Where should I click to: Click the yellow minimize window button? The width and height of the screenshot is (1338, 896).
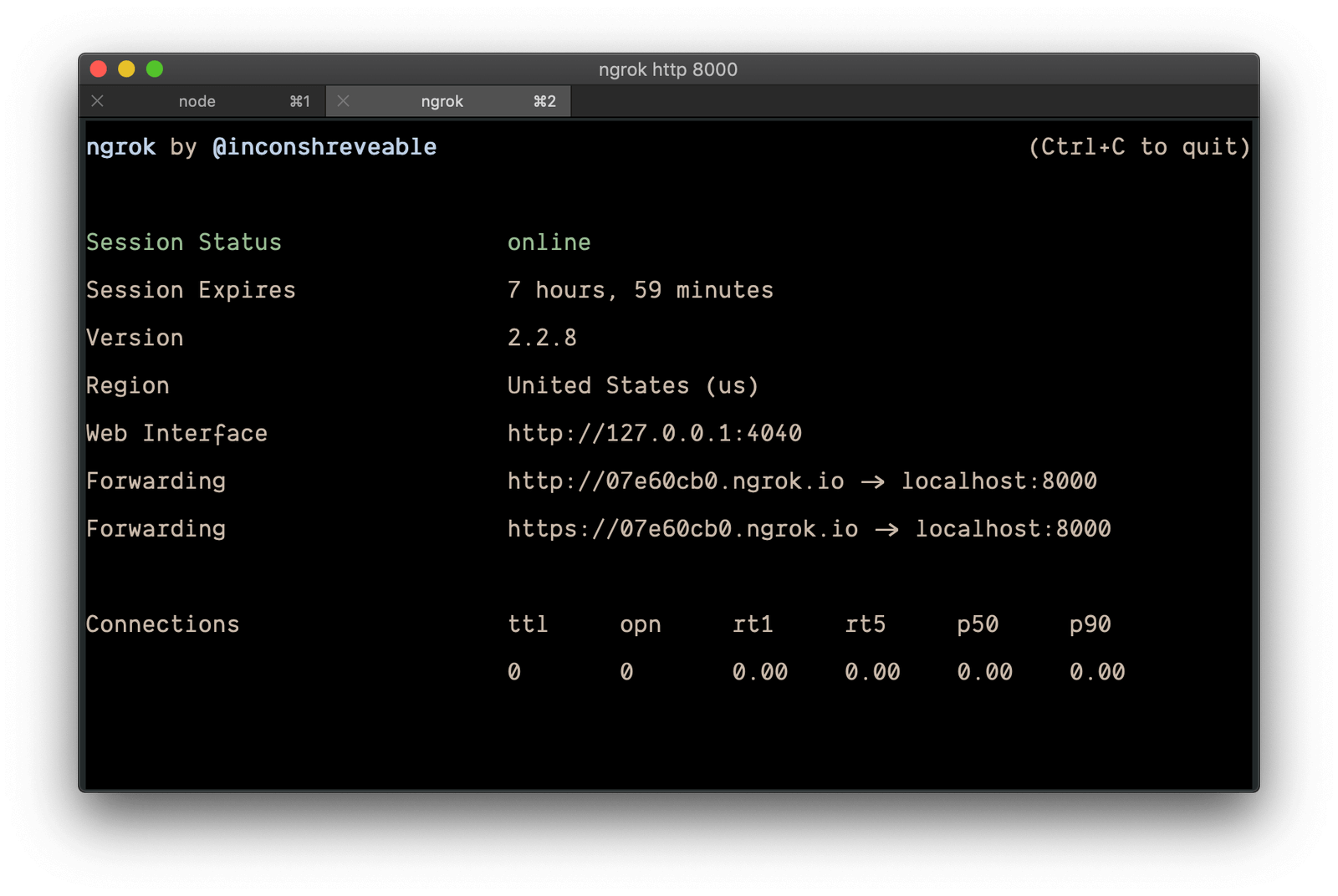tap(127, 69)
